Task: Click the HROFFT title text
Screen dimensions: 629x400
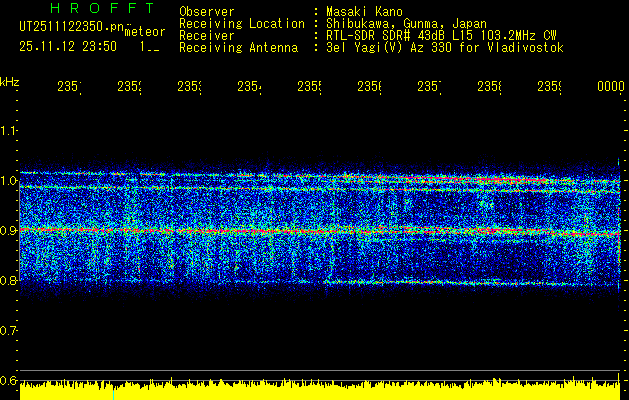Action: click(103, 8)
